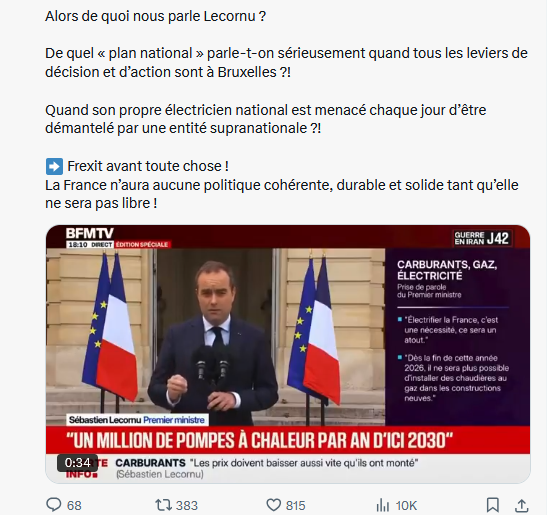The height and width of the screenshot is (515, 553).
Task: Click the 815 likes count
Action: point(296,505)
